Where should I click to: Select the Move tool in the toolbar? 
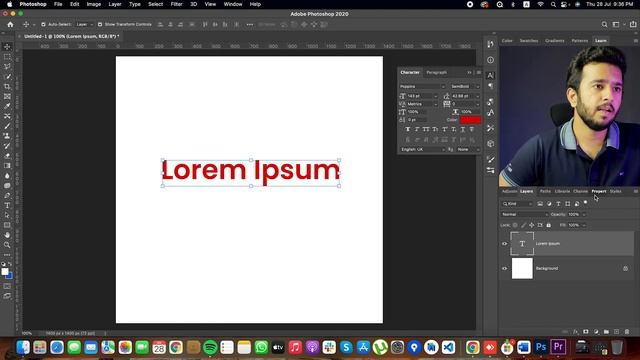tap(7, 47)
